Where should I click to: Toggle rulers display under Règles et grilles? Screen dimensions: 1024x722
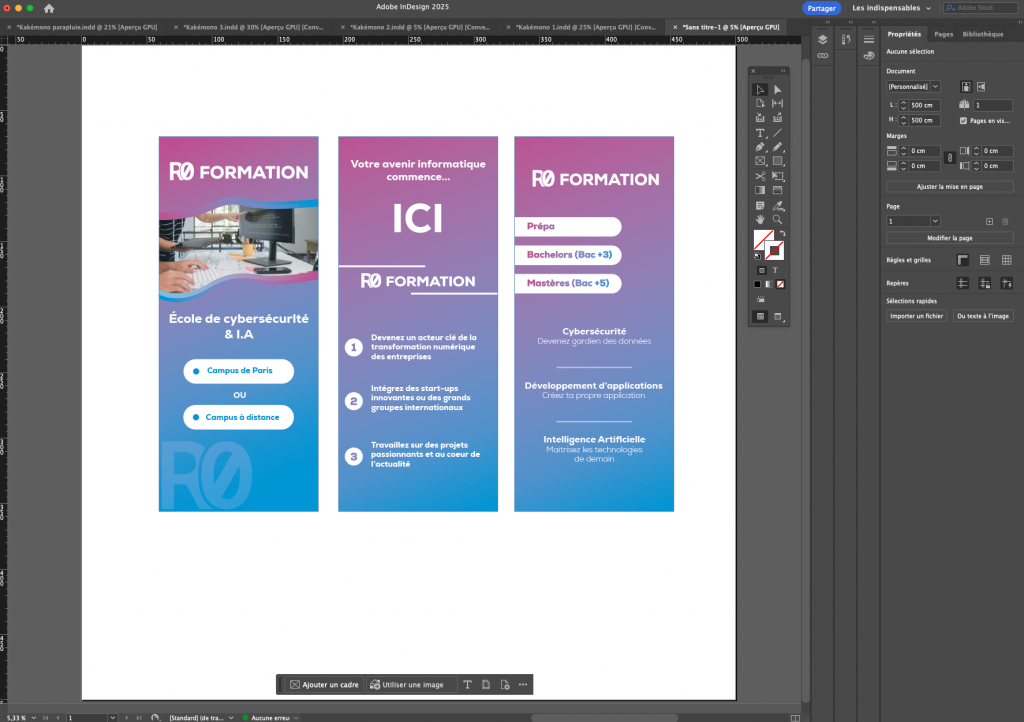pyautogui.click(x=962, y=260)
